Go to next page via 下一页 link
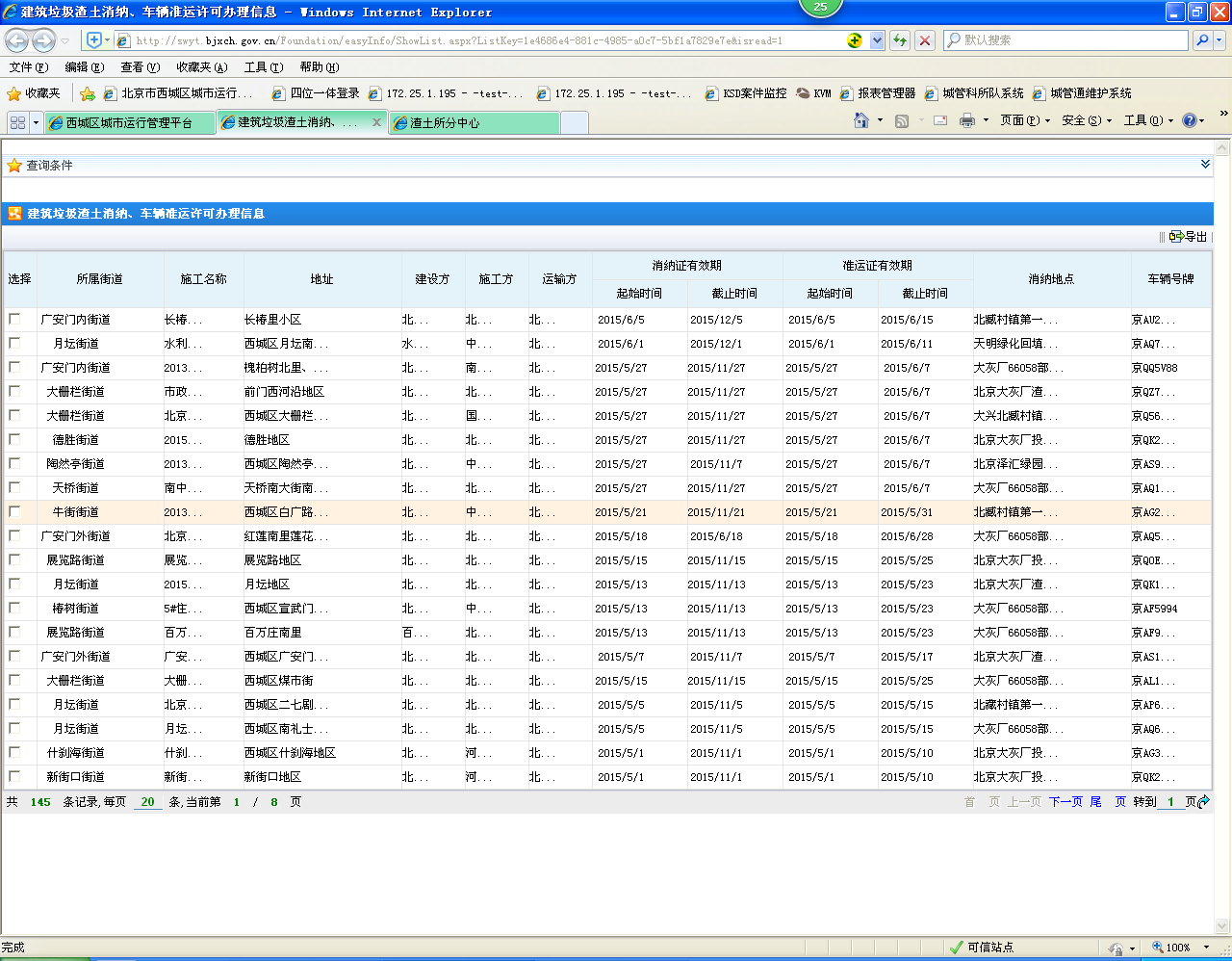This screenshot has height=961, width=1232. [x=1065, y=801]
